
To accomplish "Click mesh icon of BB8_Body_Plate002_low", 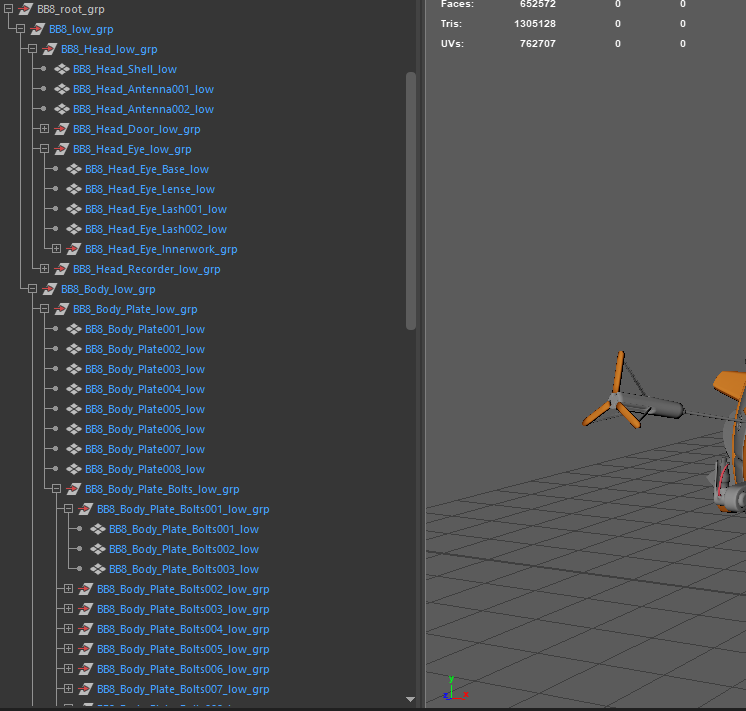I will coord(74,349).
